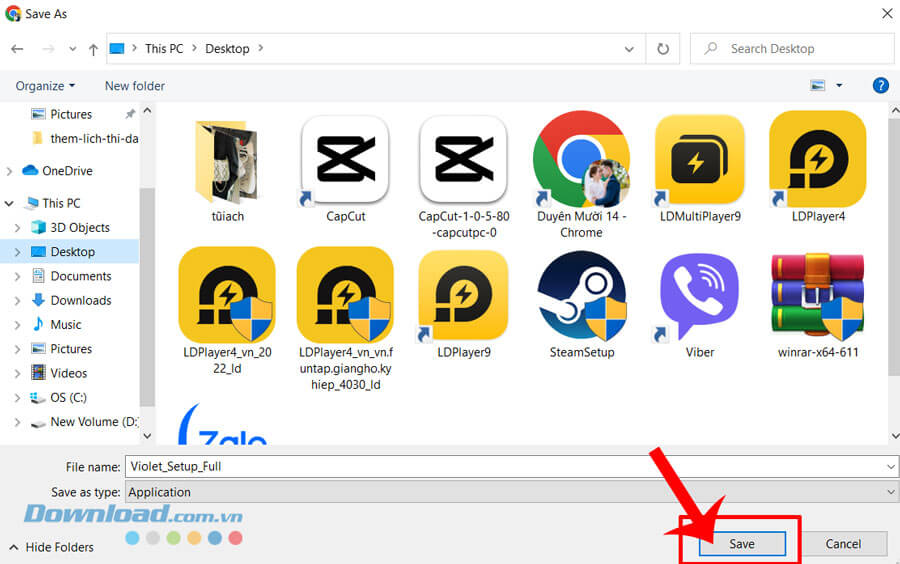This screenshot has width=900, height=564.
Task: Select the SteamSetup installer icon
Action: [581, 296]
